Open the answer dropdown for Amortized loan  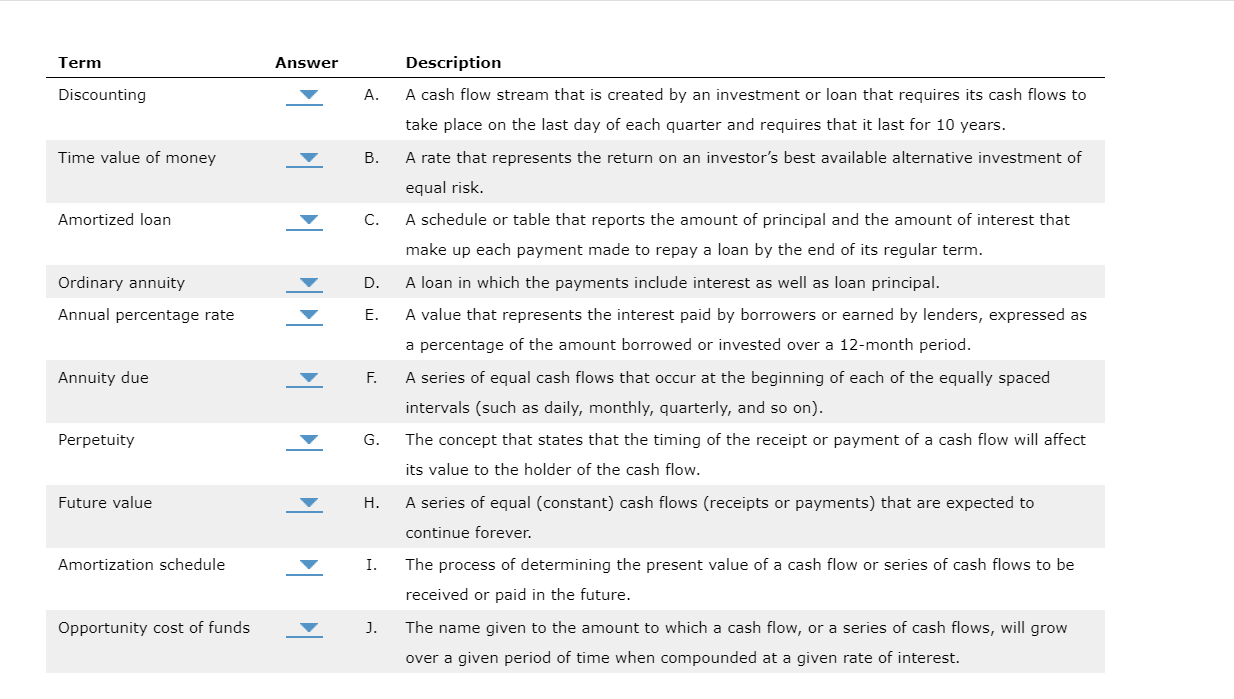pyautogui.click(x=305, y=221)
